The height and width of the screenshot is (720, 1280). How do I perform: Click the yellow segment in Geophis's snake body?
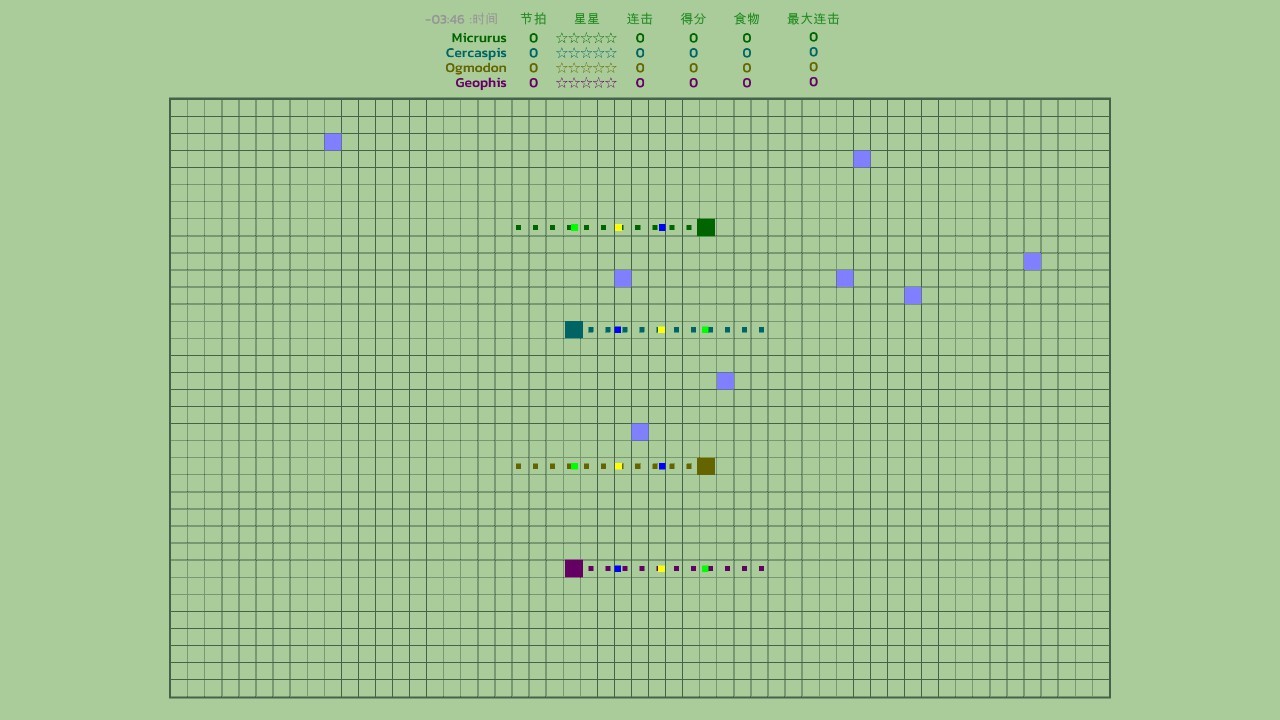click(661, 569)
